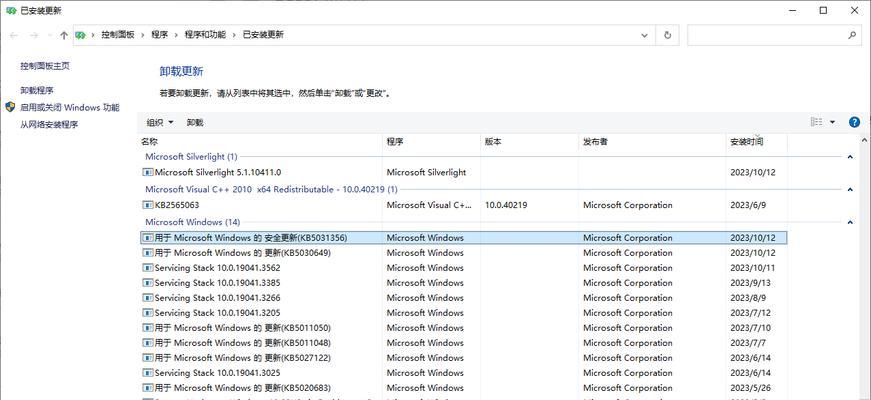Click 程序和功能 in breadcrumb
The image size is (871, 400).
[206, 35]
